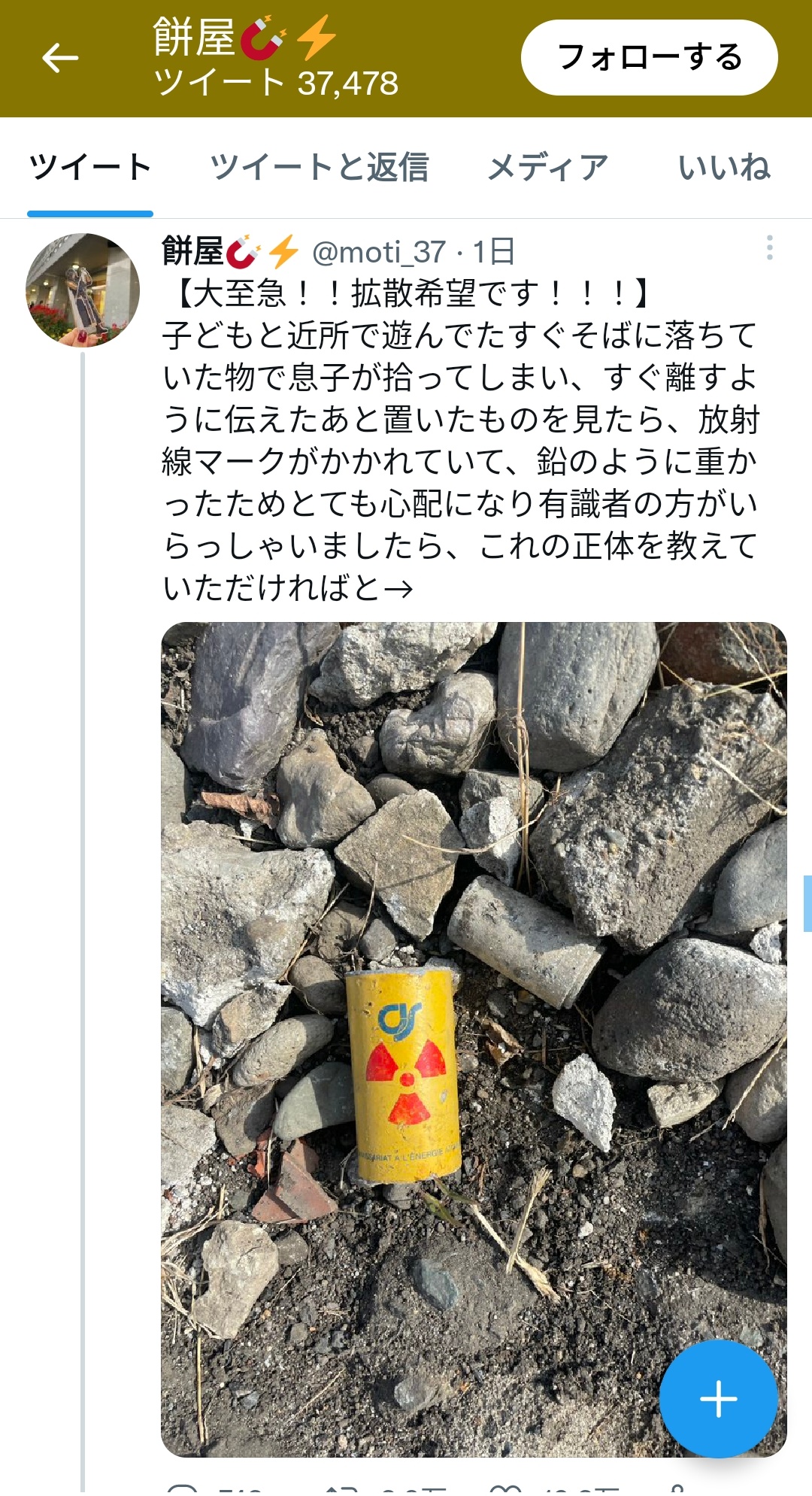Image resolution: width=812 pixels, height=1496 pixels.
Task: Go to the いいね tab
Action: click(x=724, y=167)
